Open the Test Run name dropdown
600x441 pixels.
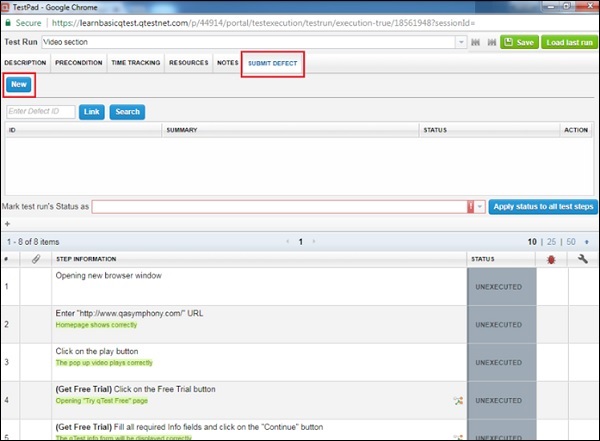click(461, 42)
